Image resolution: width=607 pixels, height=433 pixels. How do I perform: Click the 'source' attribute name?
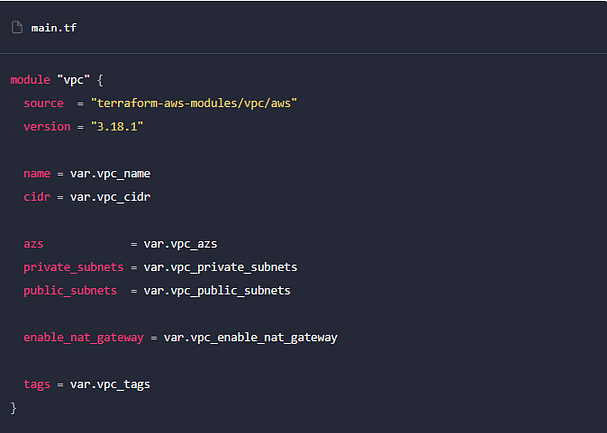click(43, 103)
